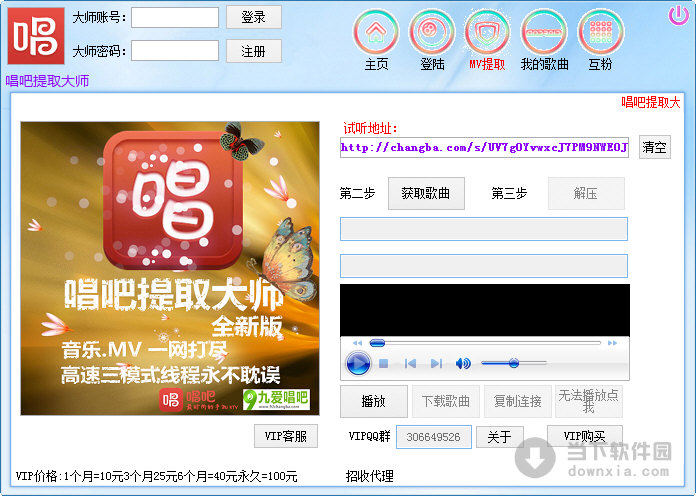Viewport: 696px width, 496px height.
Task: Click the 登录 button
Action: tap(253, 17)
